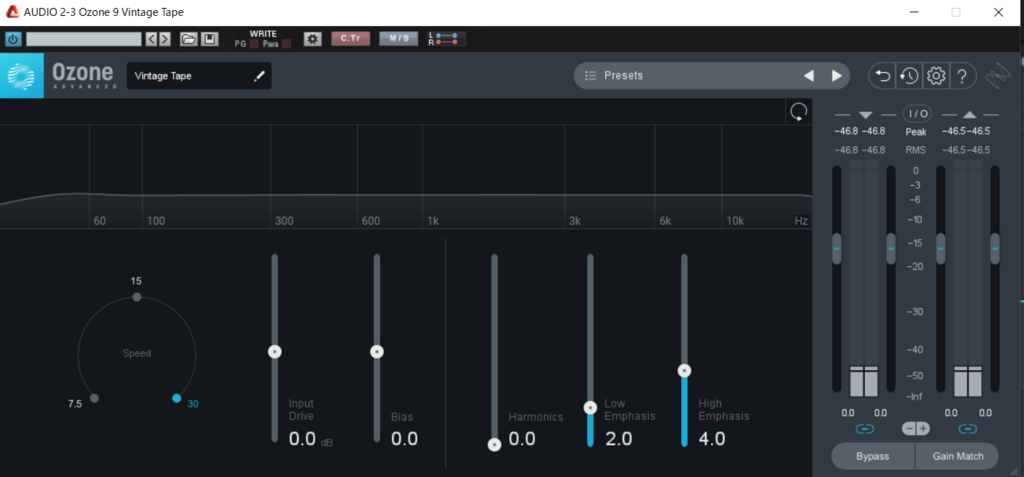1024x477 pixels.
Task: Enable the PG write checkbox
Action: coord(254,44)
